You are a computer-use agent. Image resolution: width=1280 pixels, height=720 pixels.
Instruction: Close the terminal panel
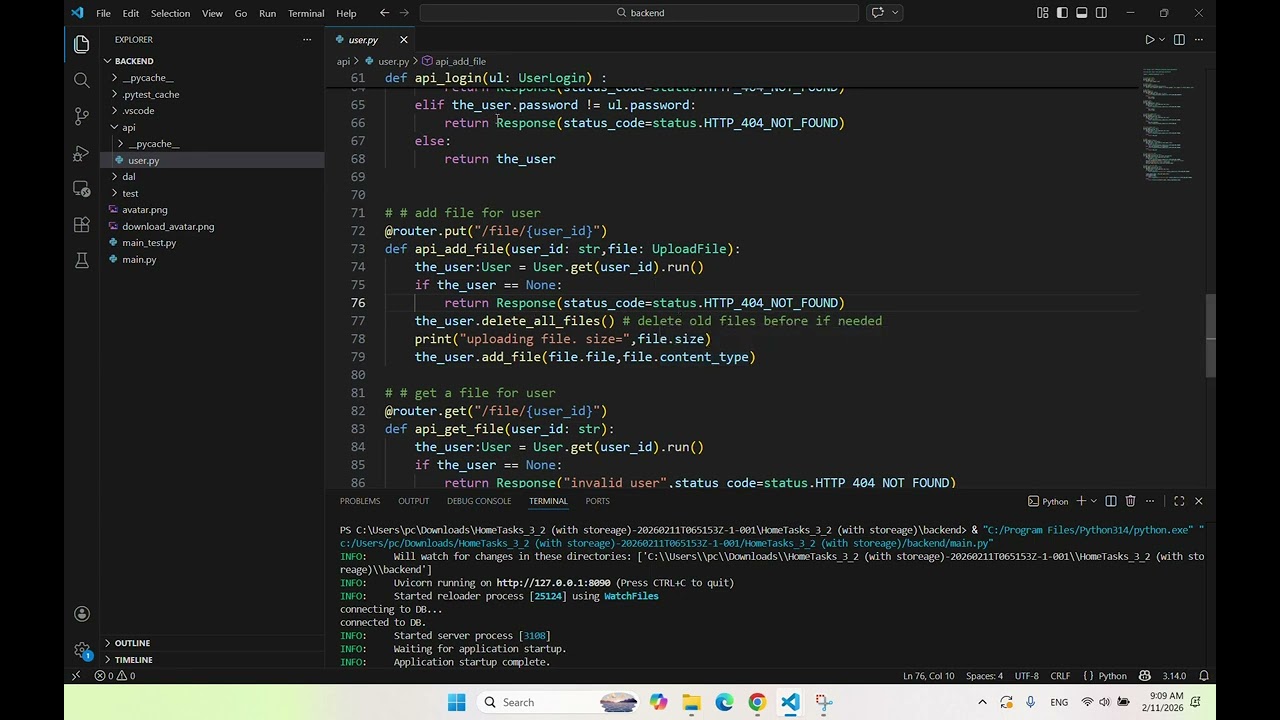coord(1199,501)
